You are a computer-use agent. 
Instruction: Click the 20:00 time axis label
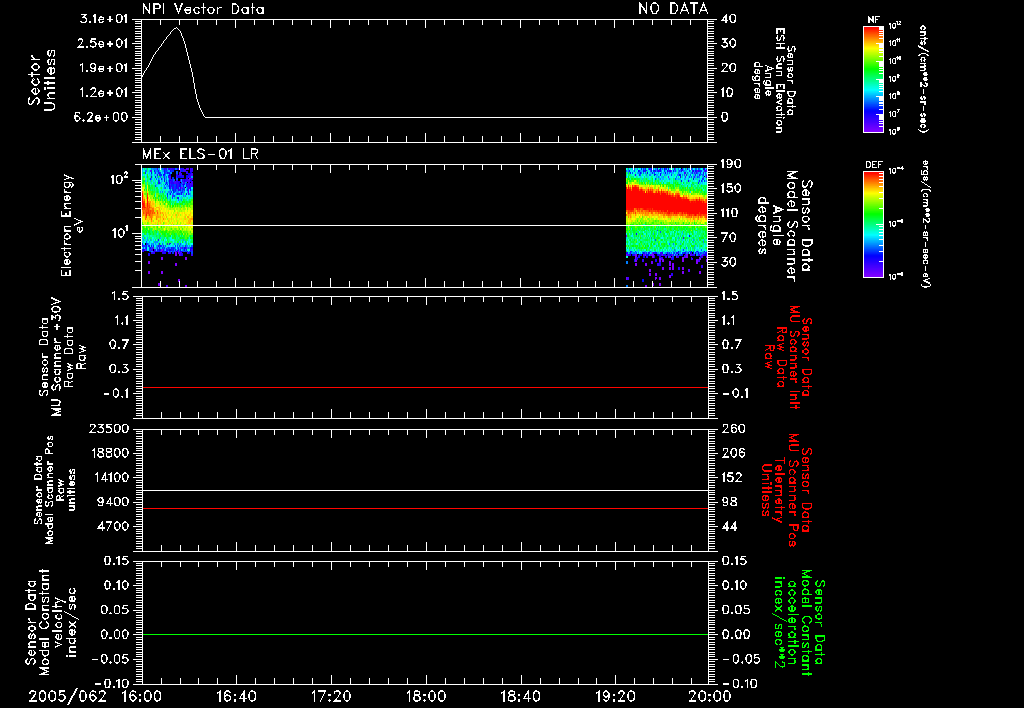(x=710, y=696)
